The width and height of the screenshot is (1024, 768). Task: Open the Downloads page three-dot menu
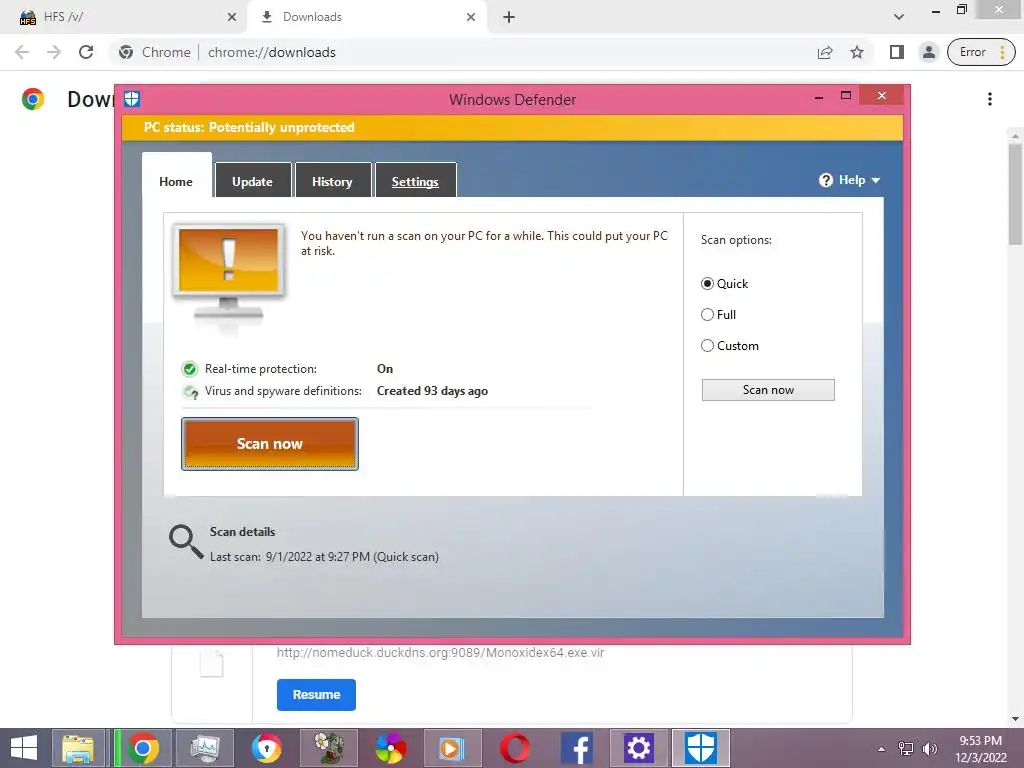pos(990,99)
